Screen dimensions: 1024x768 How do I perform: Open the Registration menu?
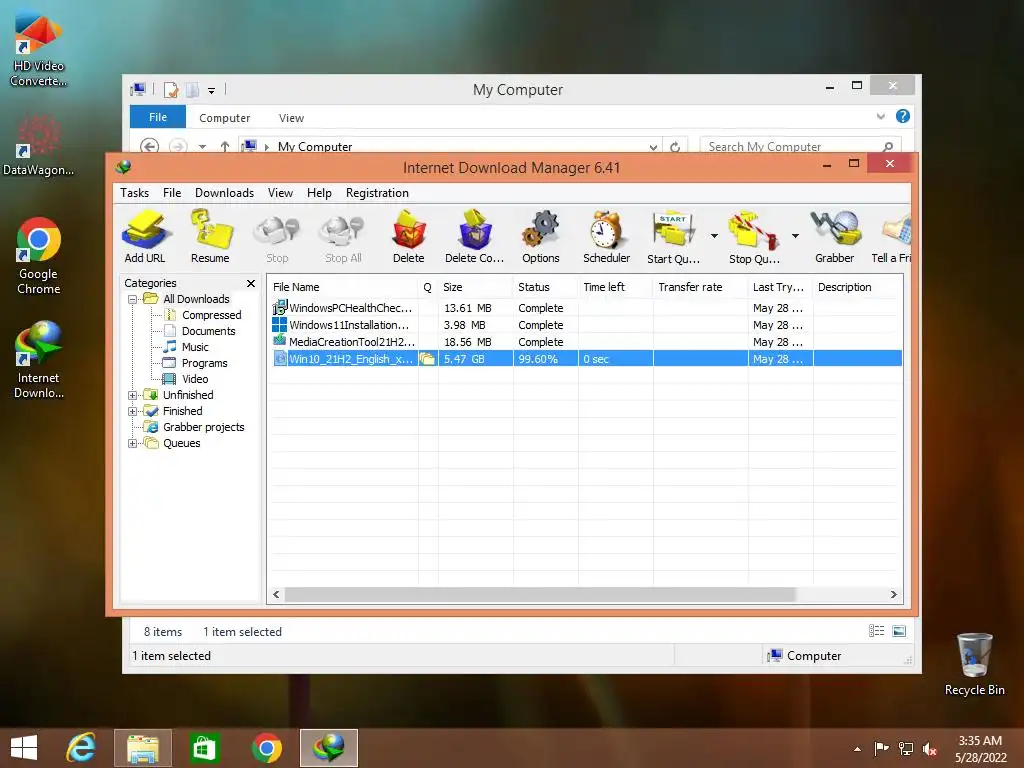pyautogui.click(x=377, y=193)
